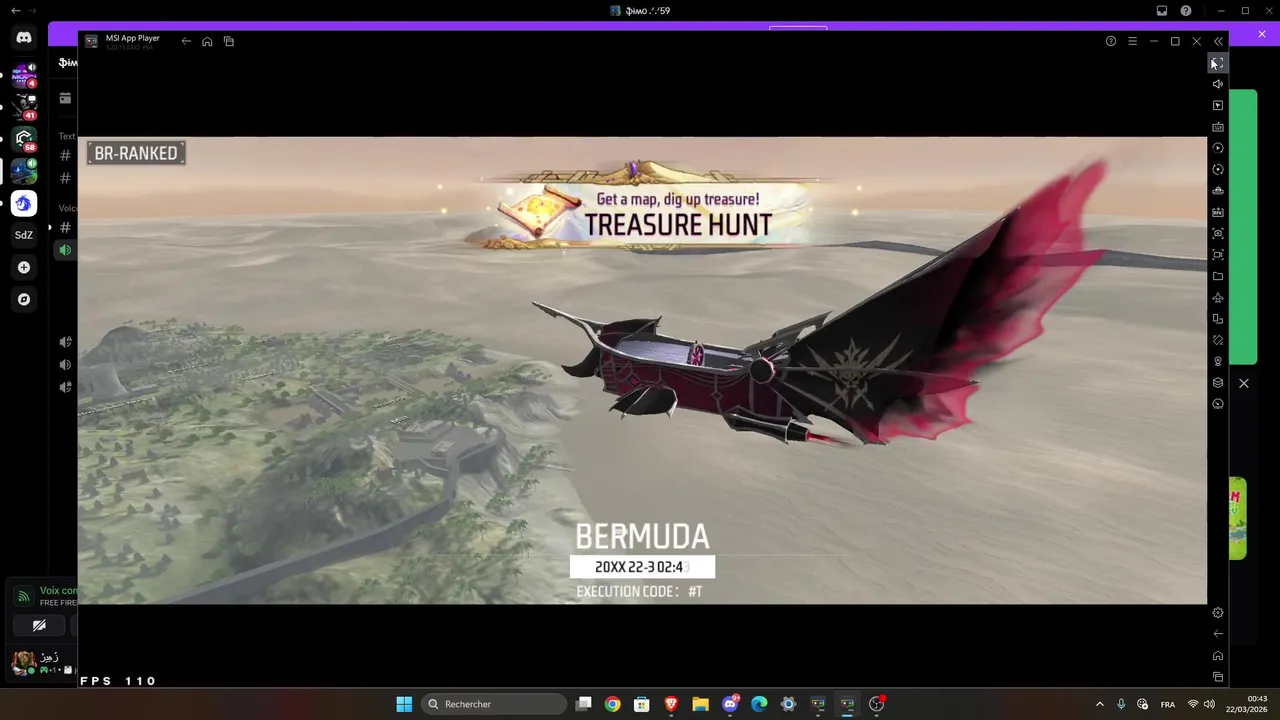
Task: Collapse the MSI sidebar with double chevron
Action: pos(1218,41)
